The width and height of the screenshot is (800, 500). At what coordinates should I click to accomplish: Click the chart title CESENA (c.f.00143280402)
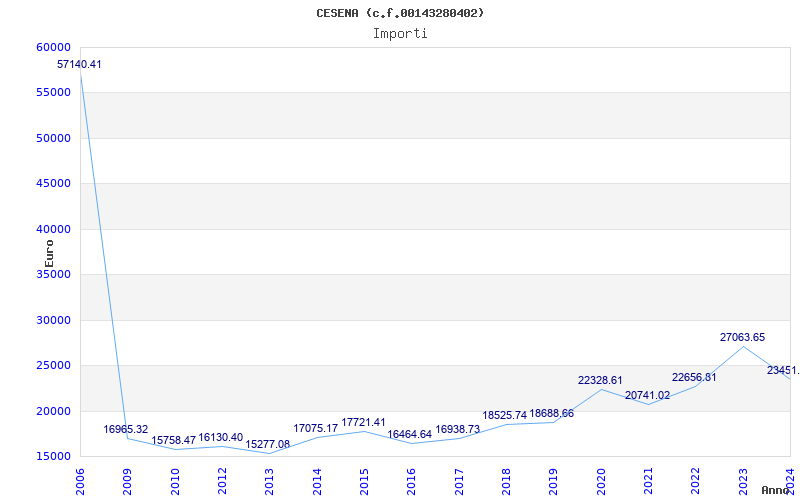(x=400, y=13)
